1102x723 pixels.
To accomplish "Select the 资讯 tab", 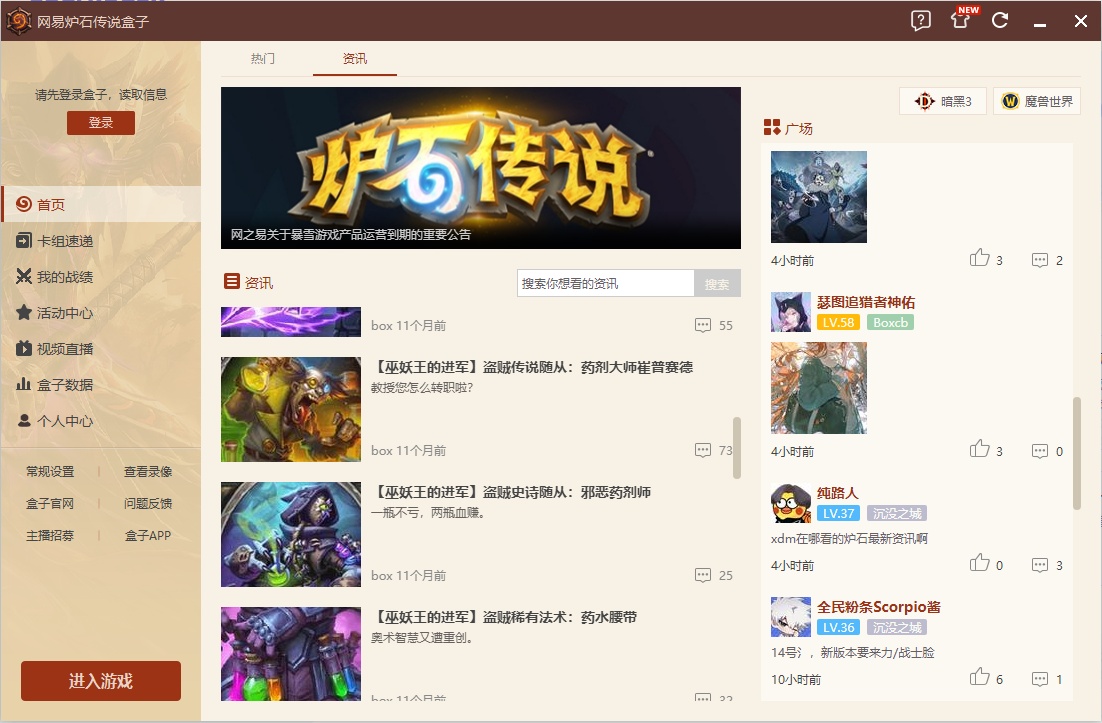I will pyautogui.click(x=354, y=58).
